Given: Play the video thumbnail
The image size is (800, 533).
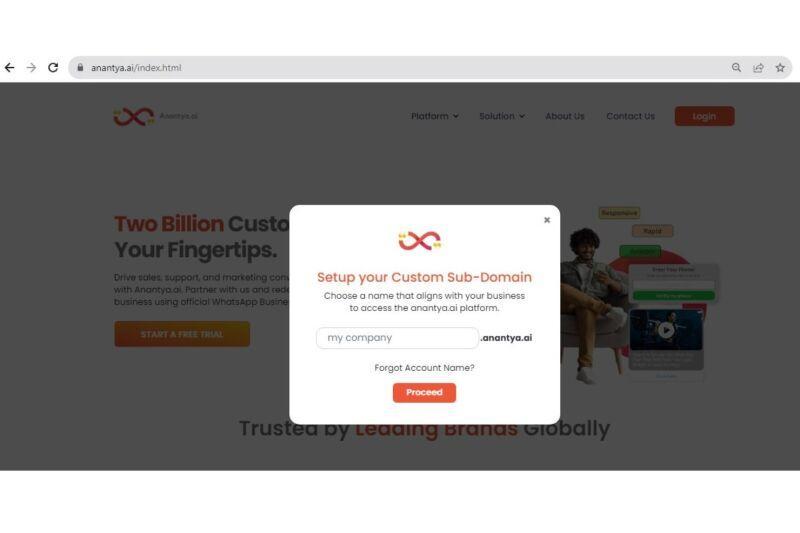Looking at the screenshot, I should [x=666, y=330].
